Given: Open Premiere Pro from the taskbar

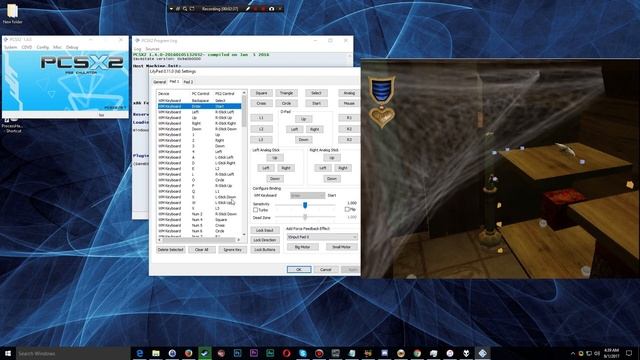Looking at the screenshot, I should (254, 353).
